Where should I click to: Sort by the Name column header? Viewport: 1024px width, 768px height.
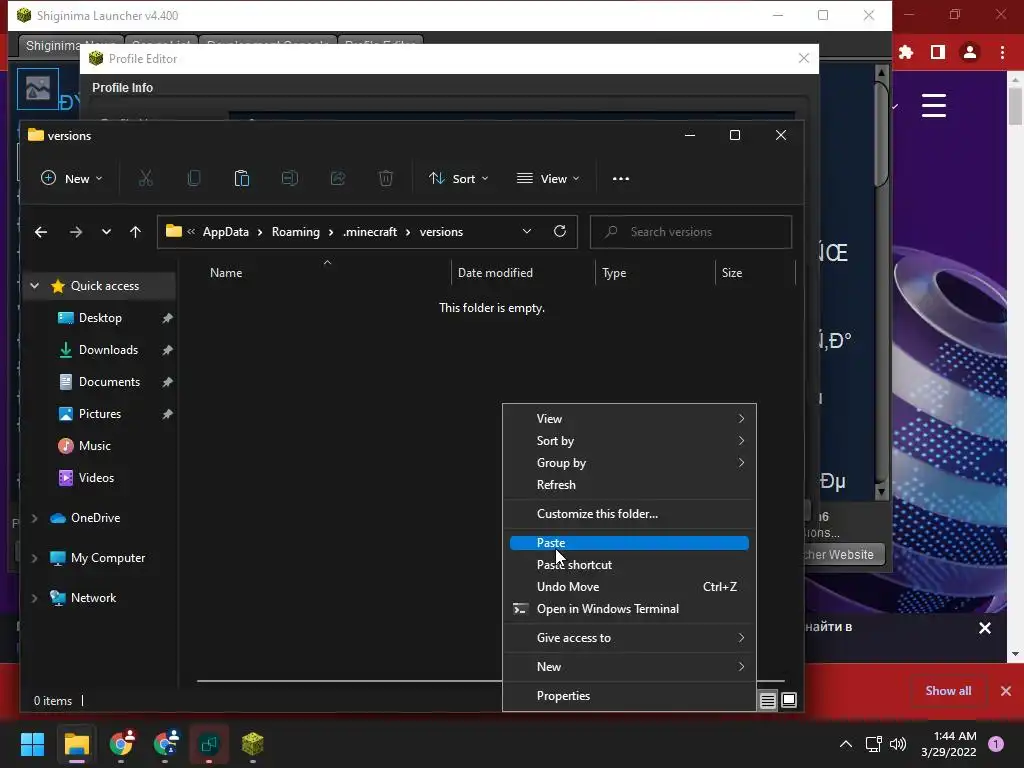(226, 273)
